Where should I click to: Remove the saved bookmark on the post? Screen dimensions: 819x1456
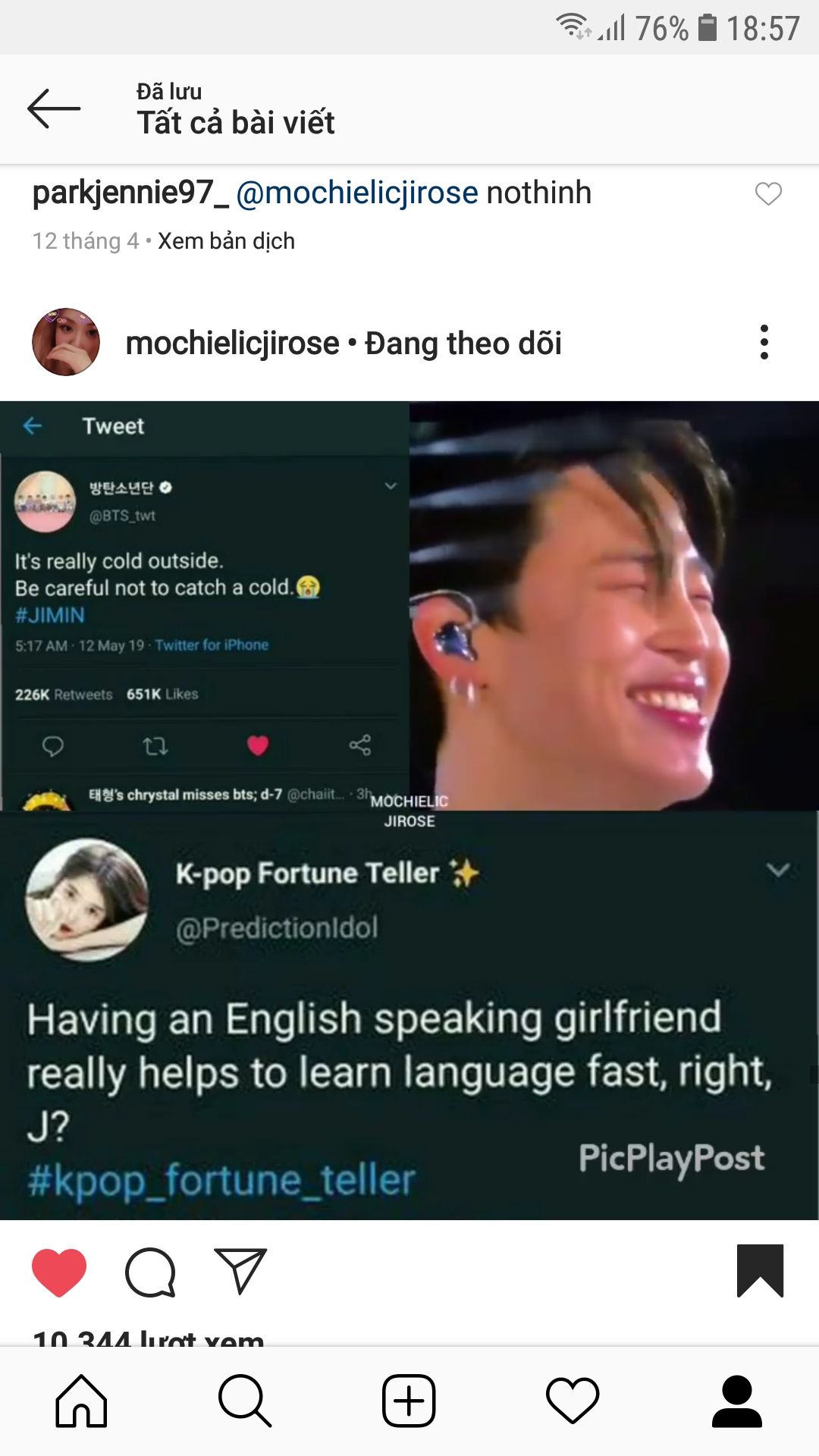point(760,1271)
